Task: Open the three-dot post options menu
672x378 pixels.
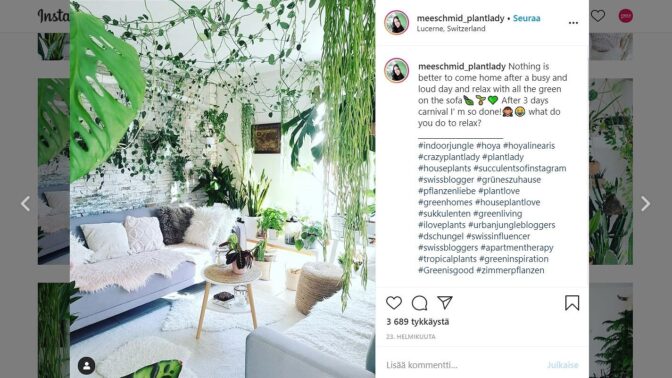Action: 573,23
